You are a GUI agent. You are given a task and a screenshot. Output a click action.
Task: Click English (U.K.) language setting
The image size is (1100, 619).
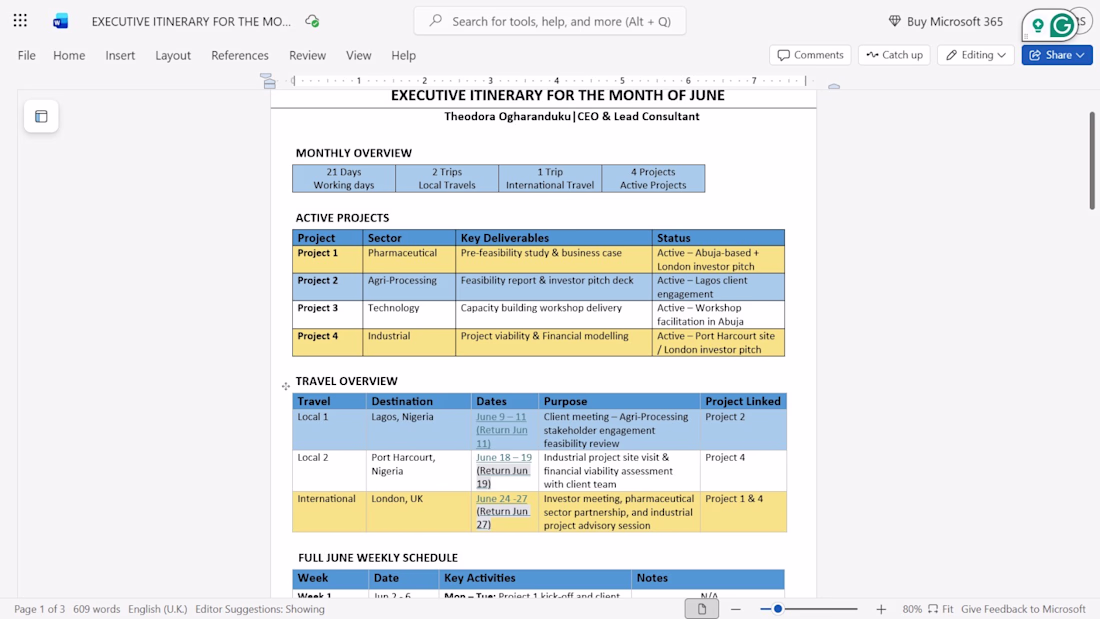point(157,609)
